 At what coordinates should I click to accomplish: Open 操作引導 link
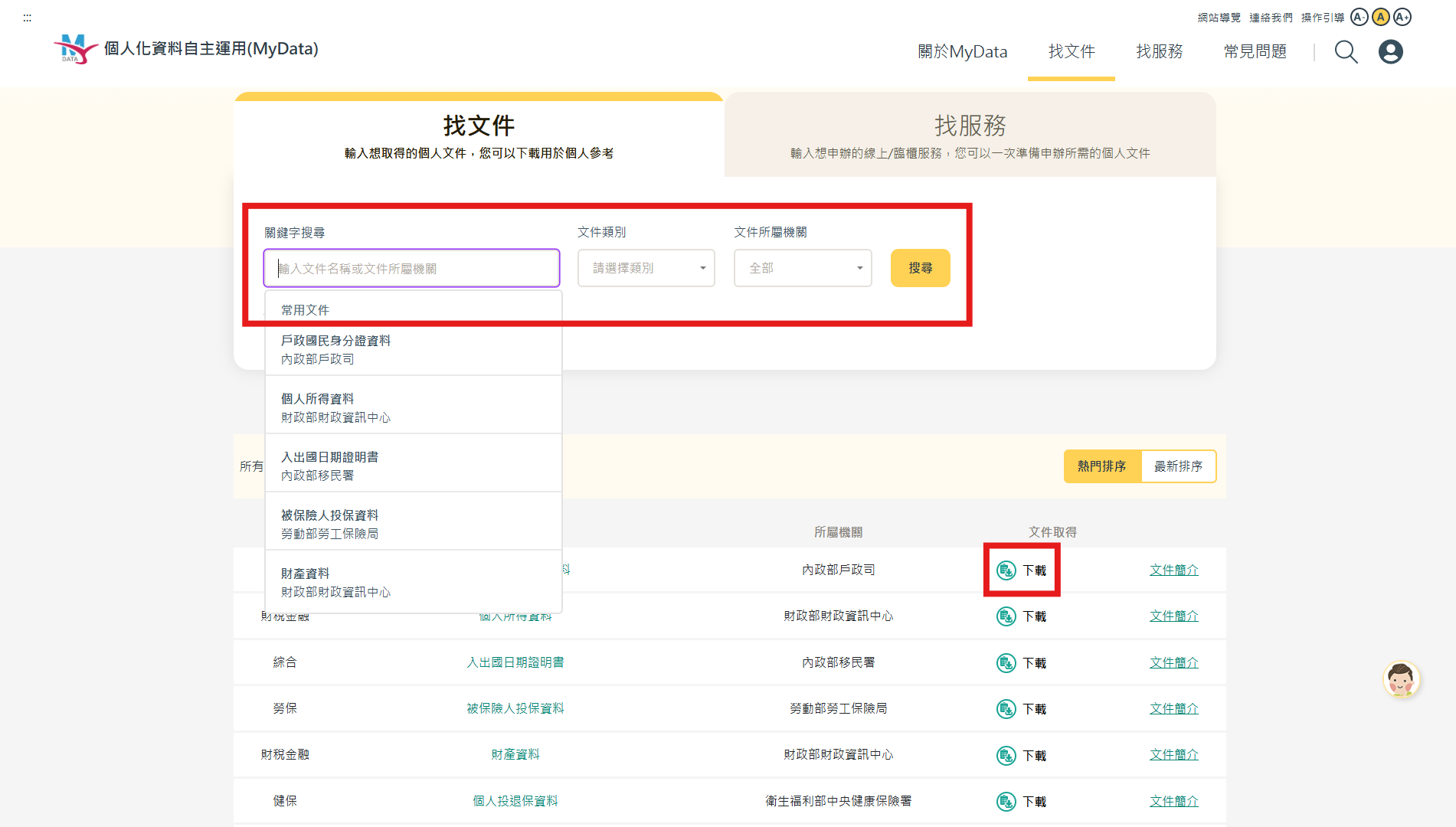point(1323,18)
